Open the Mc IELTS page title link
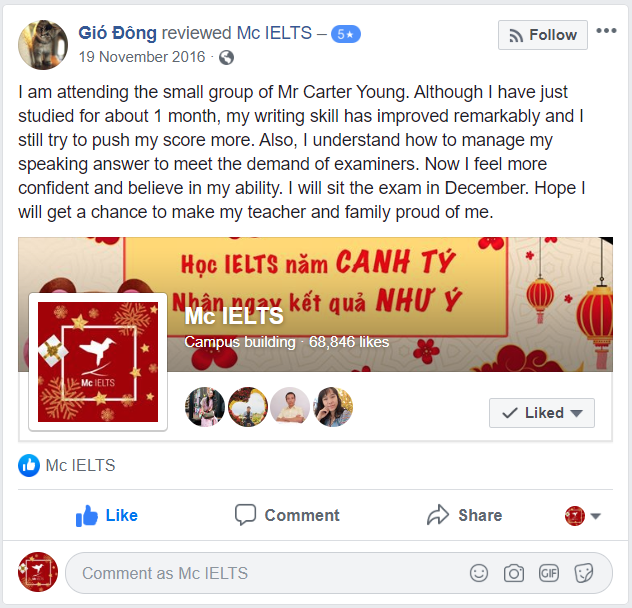The image size is (632, 608). (x=234, y=316)
